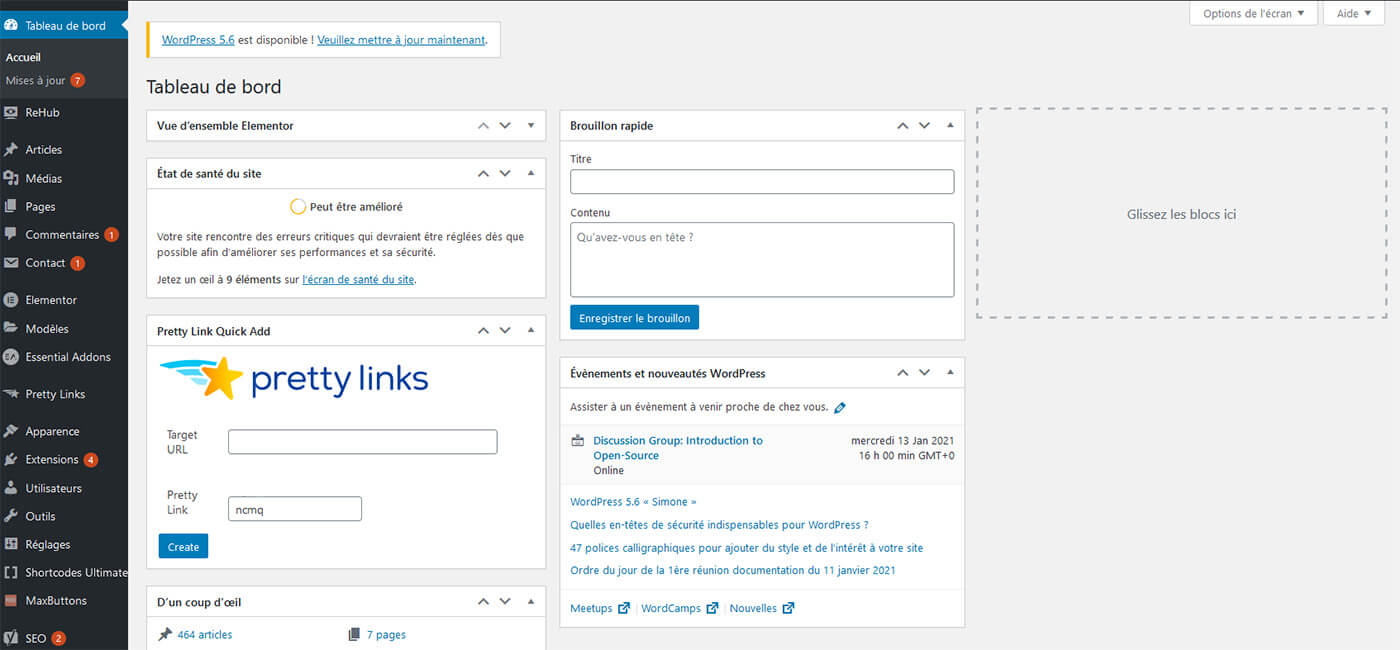1400x650 pixels.
Task: Expand the Aide help dropdown
Action: pos(1354,14)
